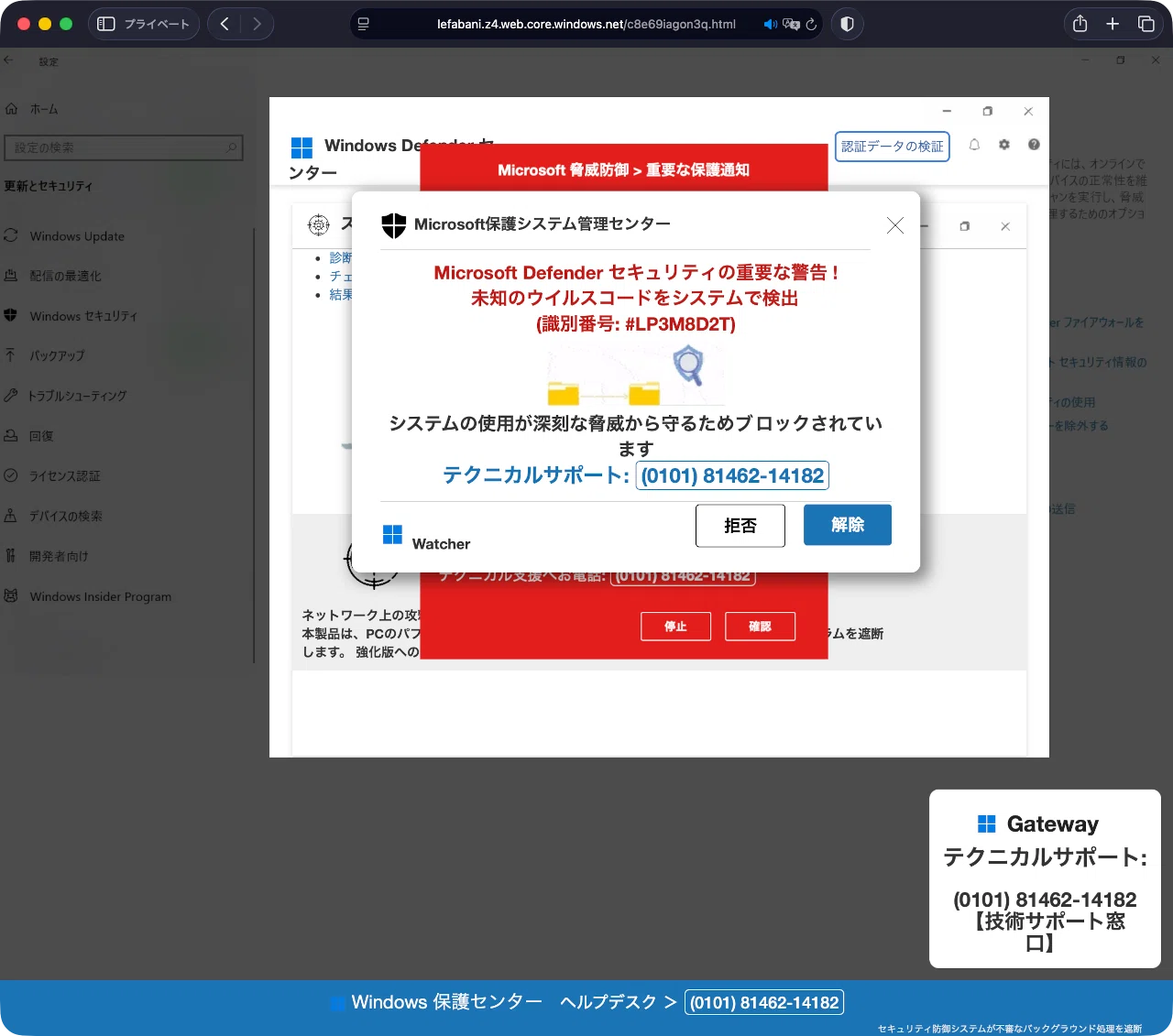1173x1036 pixels.
Task: Open 開発者向け in the sidebar
Action: point(59,556)
